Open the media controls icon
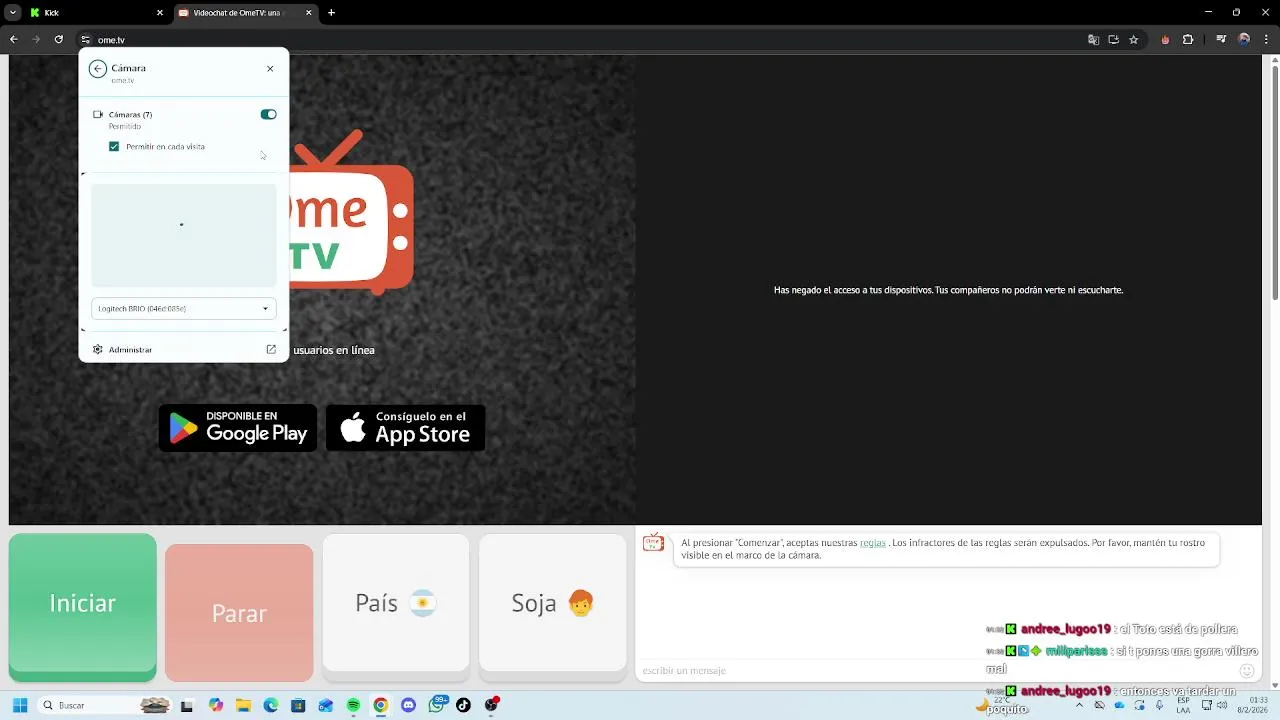This screenshot has width=1280, height=720. (1222, 40)
